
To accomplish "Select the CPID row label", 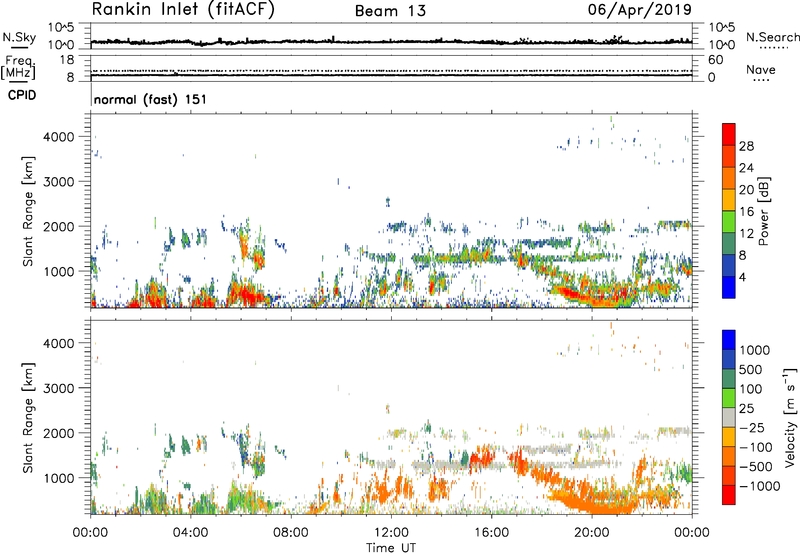I will click(x=22, y=95).
